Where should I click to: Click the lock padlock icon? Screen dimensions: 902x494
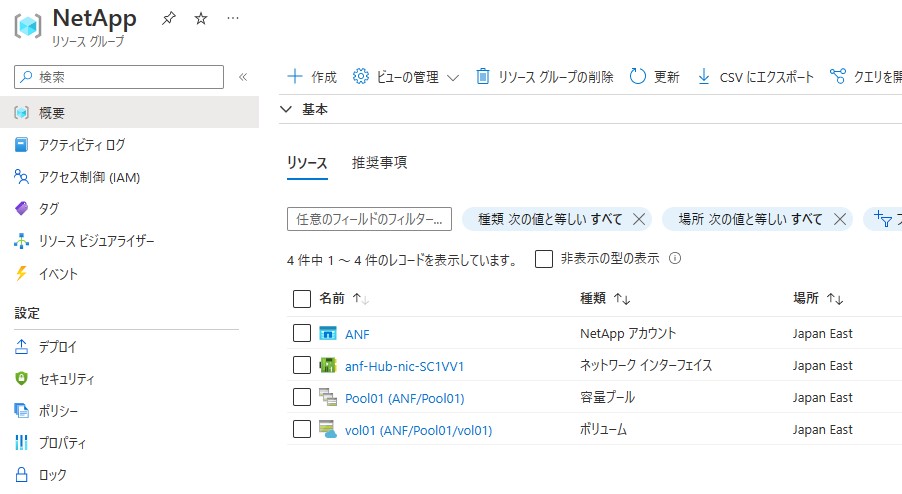[x=21, y=474]
